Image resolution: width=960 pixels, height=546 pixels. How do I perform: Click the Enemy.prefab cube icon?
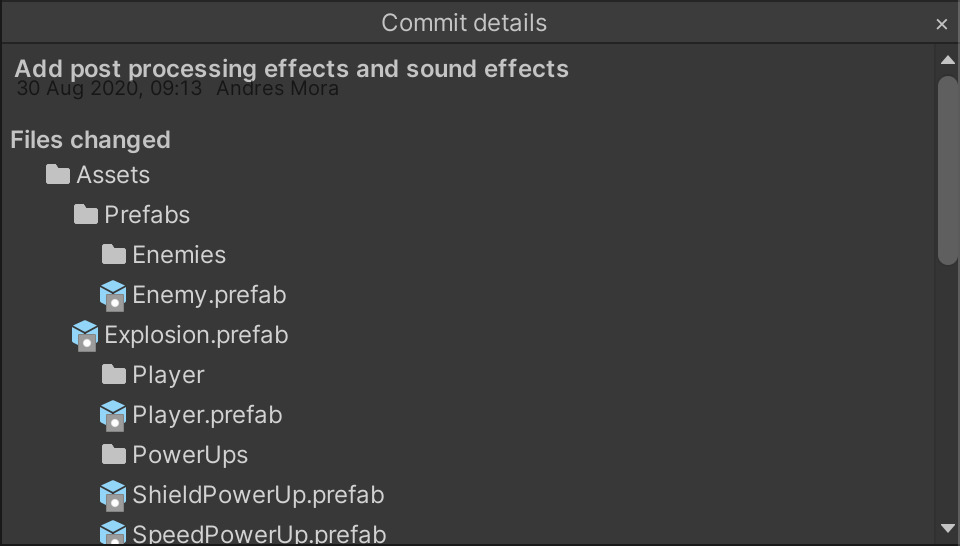click(x=113, y=296)
